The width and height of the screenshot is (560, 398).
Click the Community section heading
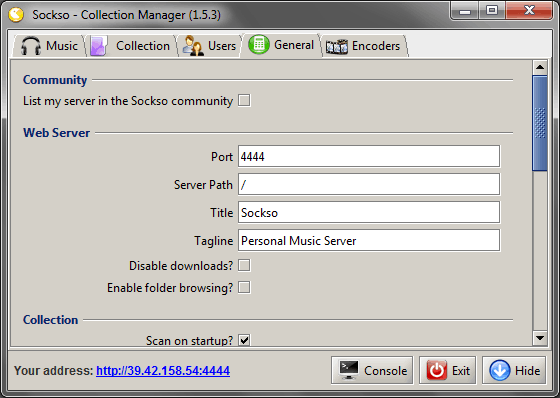[x=55, y=80]
